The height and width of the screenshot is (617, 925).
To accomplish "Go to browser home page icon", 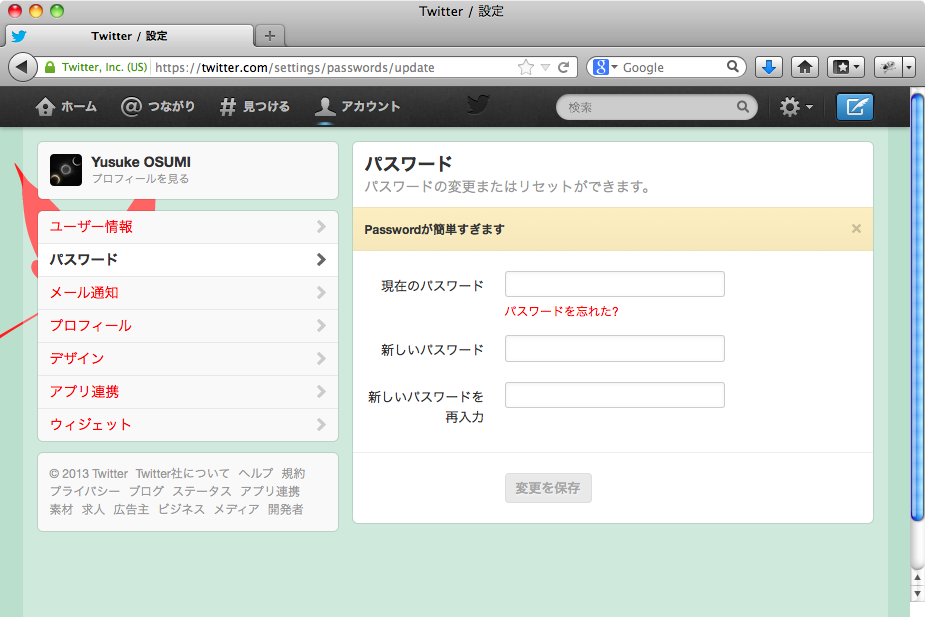I will [x=805, y=67].
